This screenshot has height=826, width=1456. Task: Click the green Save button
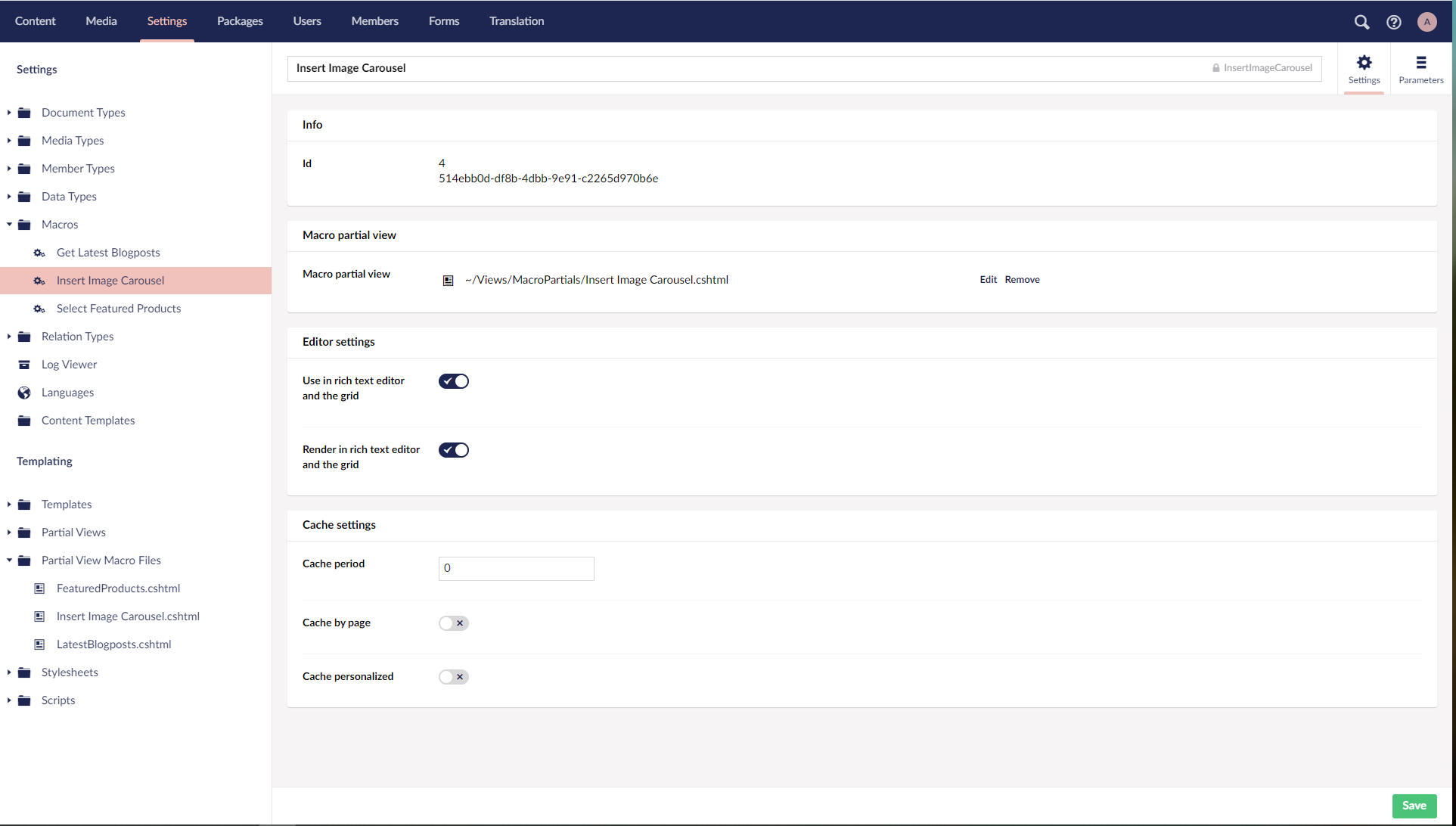tap(1414, 806)
